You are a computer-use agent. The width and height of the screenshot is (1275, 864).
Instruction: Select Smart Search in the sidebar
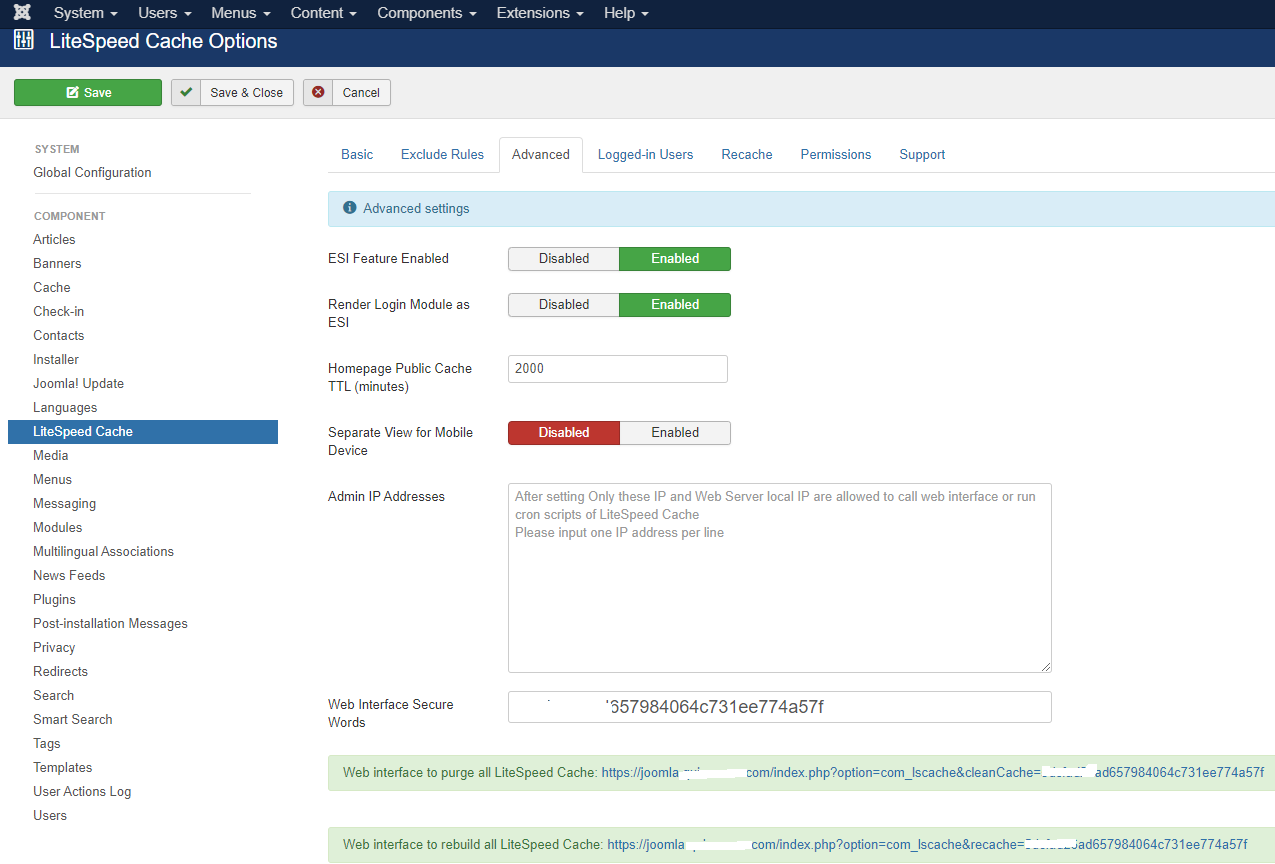coord(73,719)
